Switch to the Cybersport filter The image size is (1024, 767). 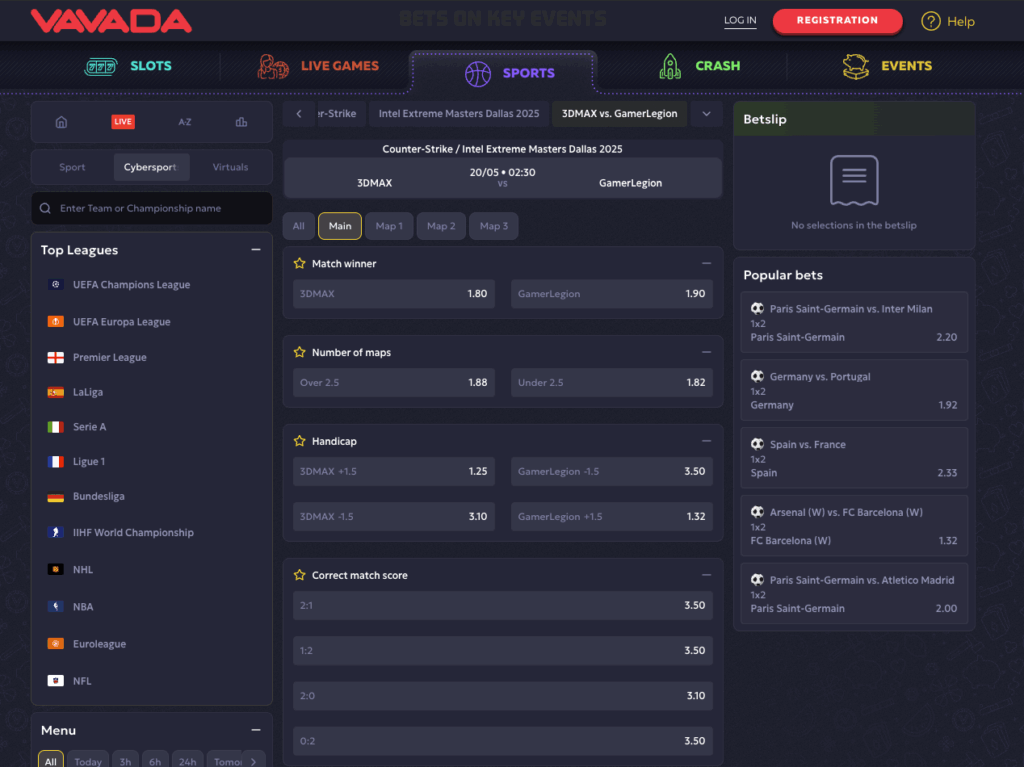click(x=151, y=167)
